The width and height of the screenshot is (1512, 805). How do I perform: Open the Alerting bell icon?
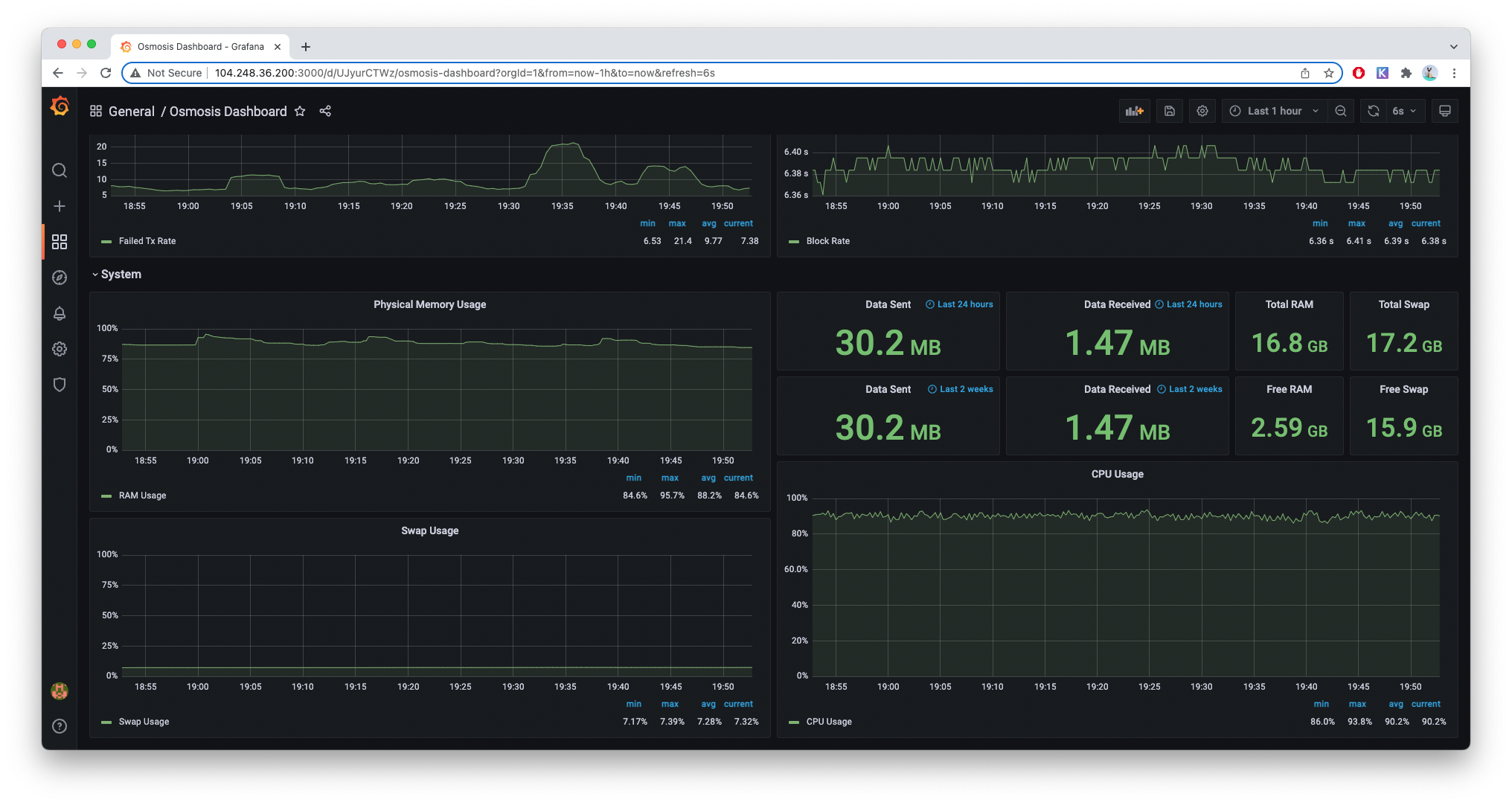pos(60,313)
